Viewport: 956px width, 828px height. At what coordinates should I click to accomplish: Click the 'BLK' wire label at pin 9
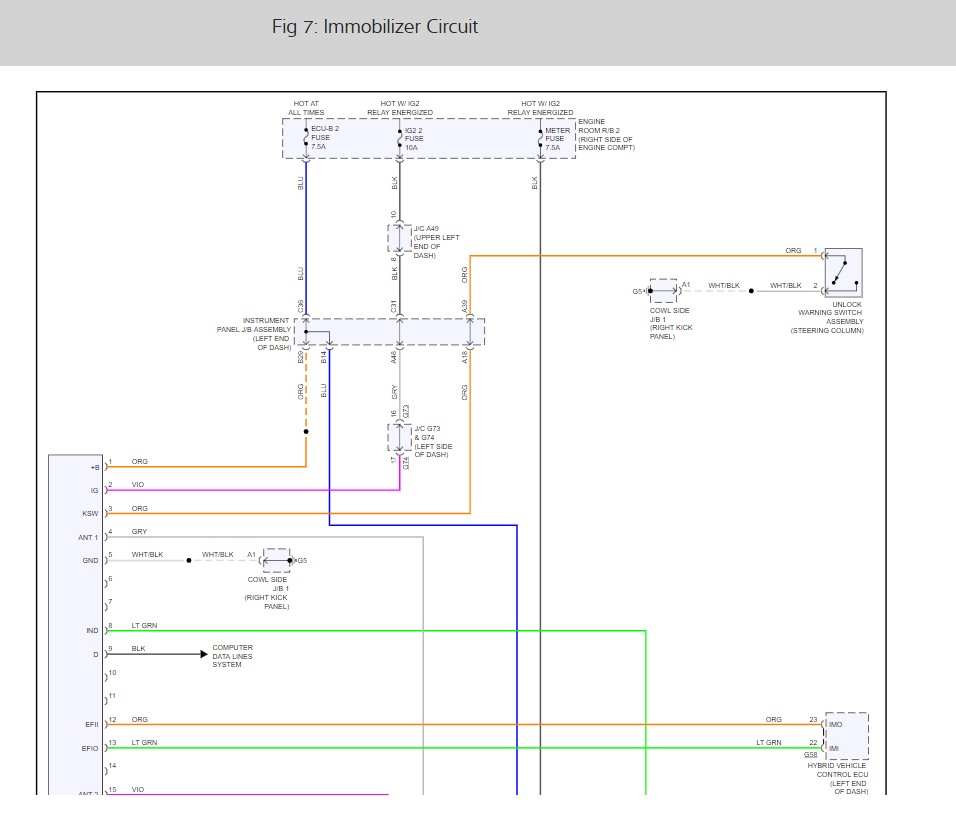[x=138, y=649]
